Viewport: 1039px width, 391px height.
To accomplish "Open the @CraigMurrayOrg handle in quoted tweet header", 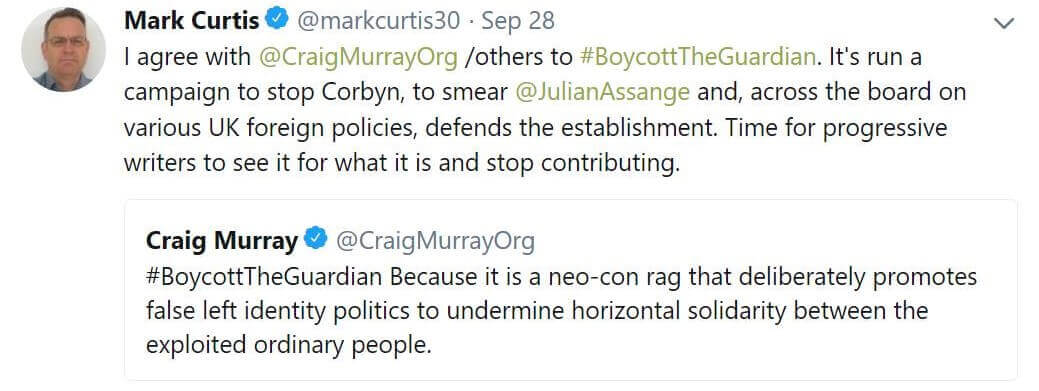I will [x=435, y=241].
